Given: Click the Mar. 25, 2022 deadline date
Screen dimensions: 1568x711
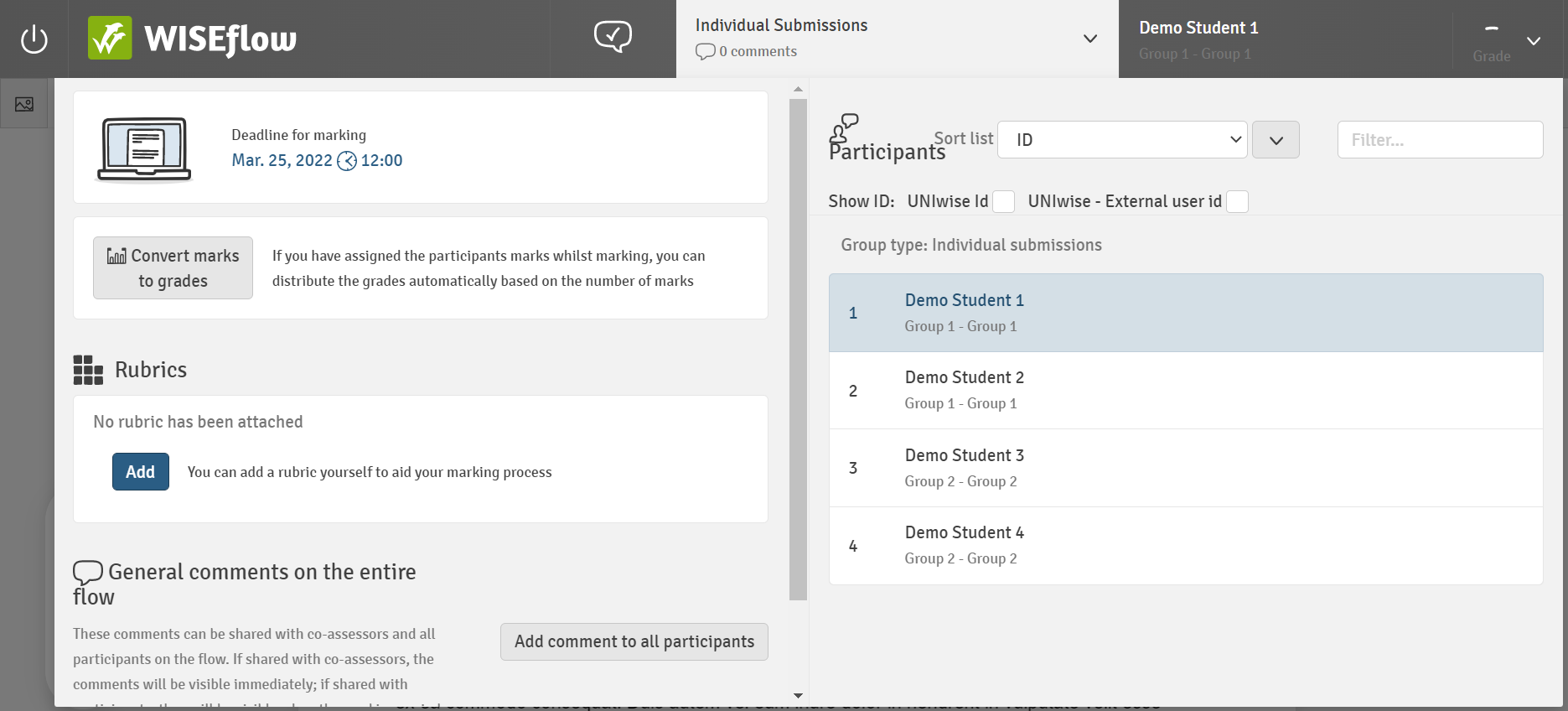Looking at the screenshot, I should (x=282, y=160).
